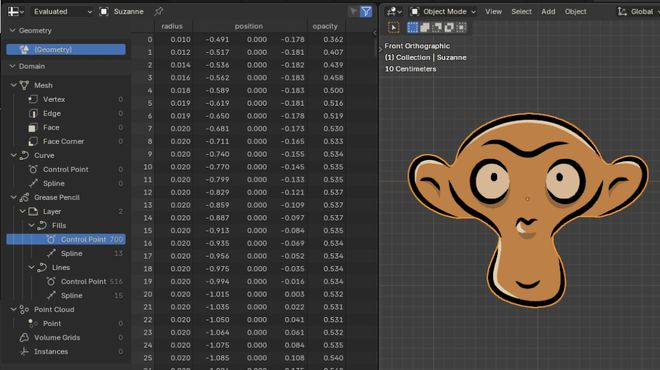Screen dimensions: 660x370
Task: Click the Mesh triangle icon
Action: [x=24, y=85]
